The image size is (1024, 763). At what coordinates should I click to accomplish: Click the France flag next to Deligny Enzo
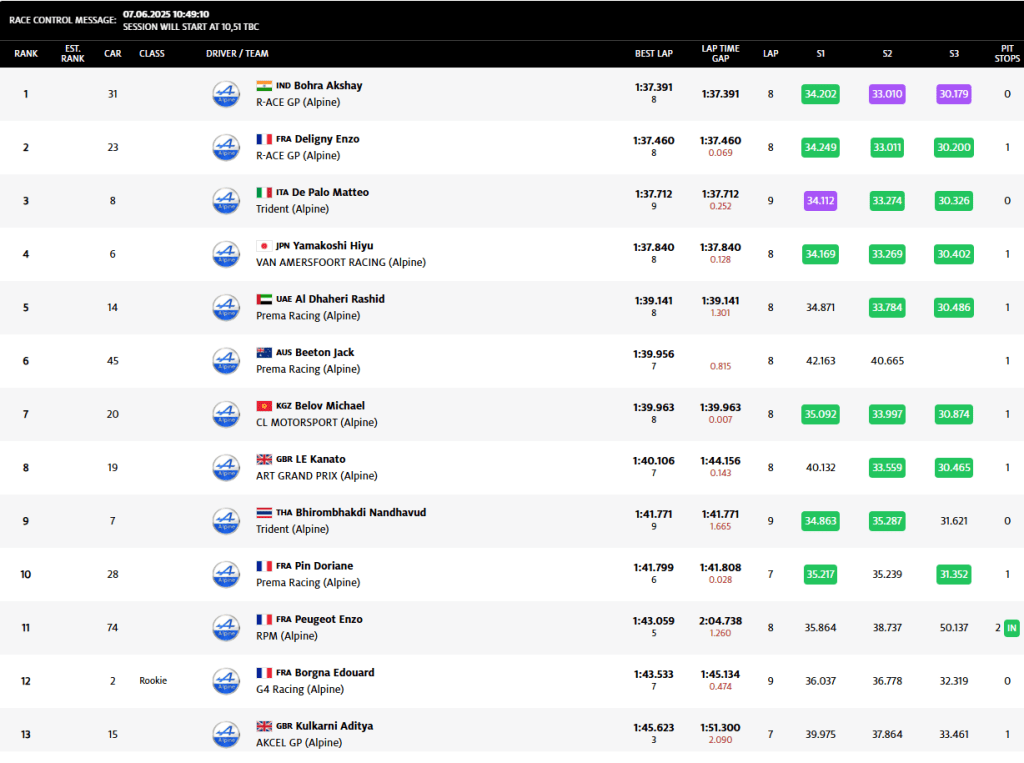[x=264, y=139]
